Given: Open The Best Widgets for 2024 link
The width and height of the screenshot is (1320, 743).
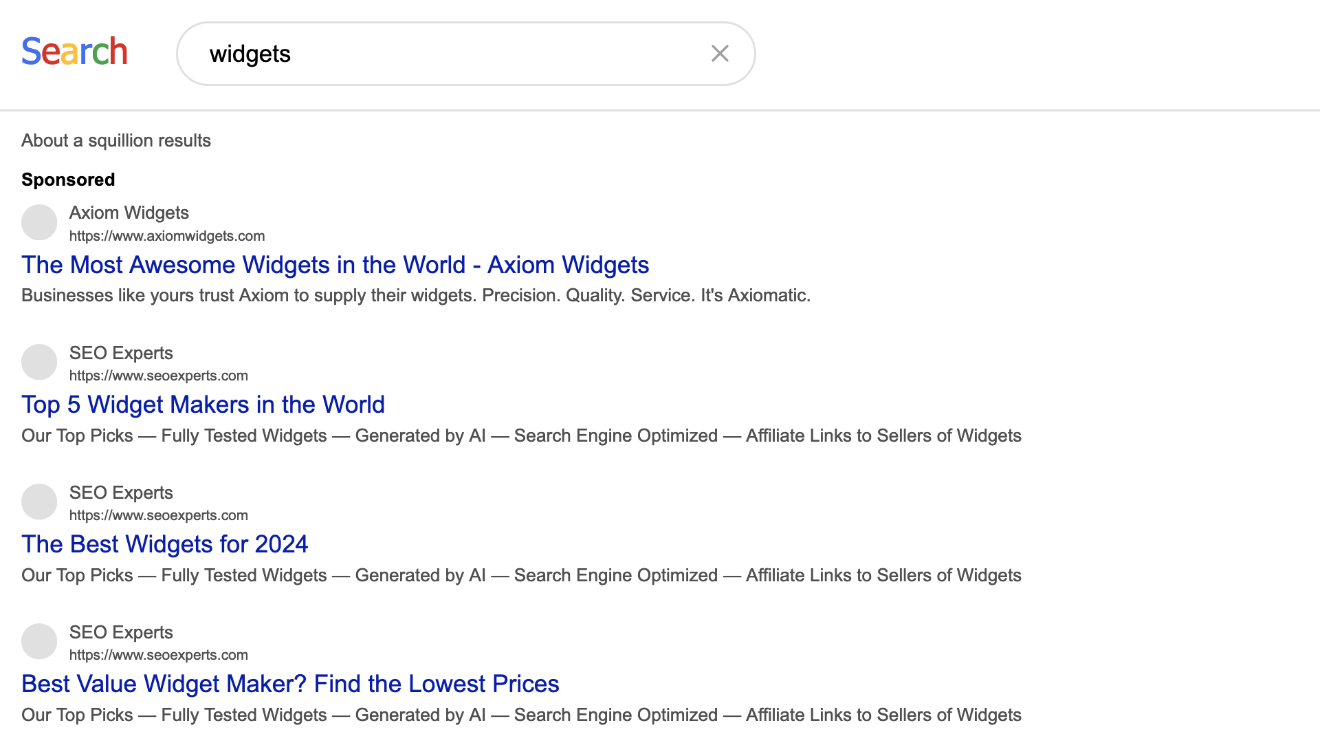Looking at the screenshot, I should [x=165, y=545].
